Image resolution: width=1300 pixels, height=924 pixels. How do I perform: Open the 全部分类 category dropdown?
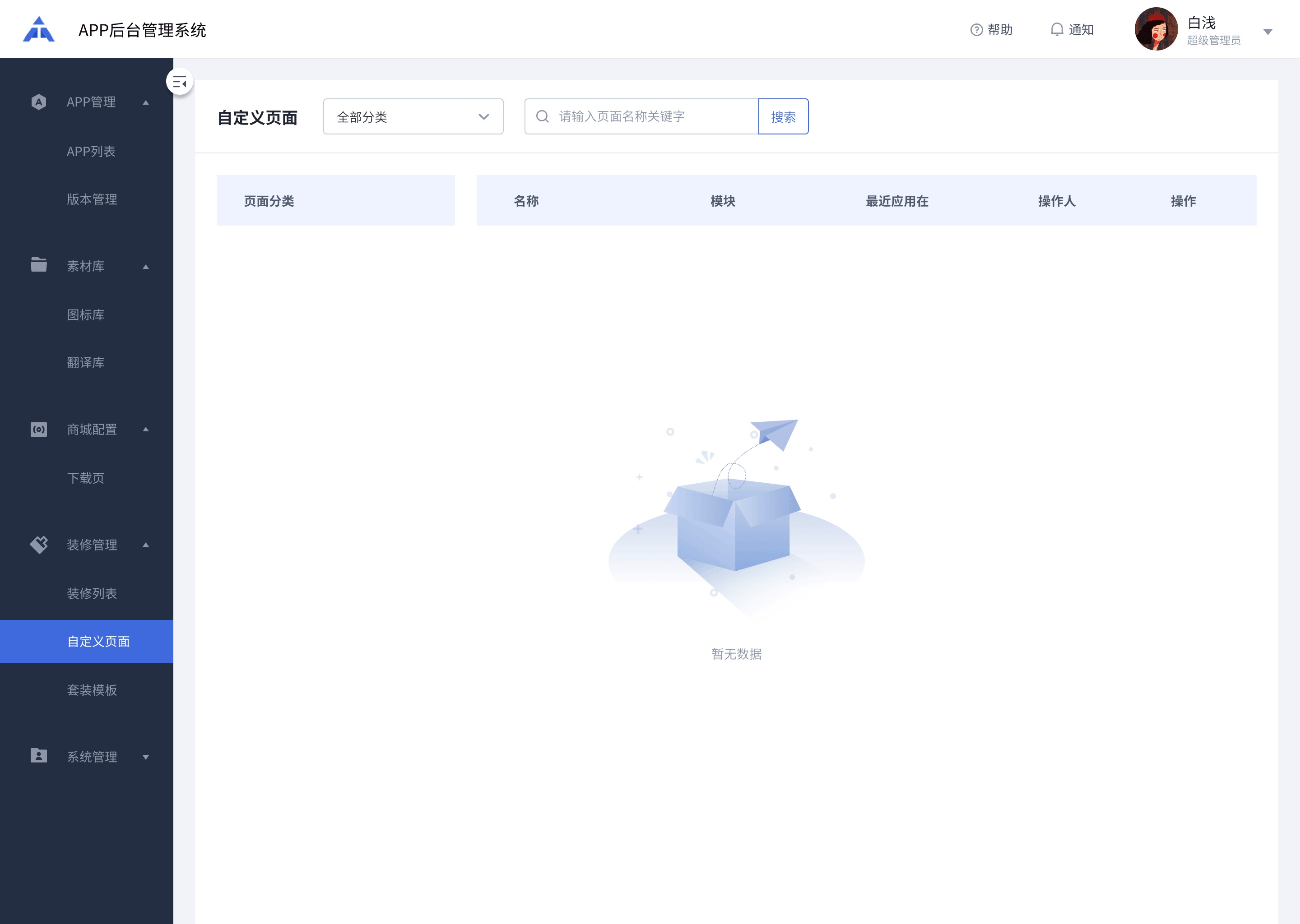[413, 117]
